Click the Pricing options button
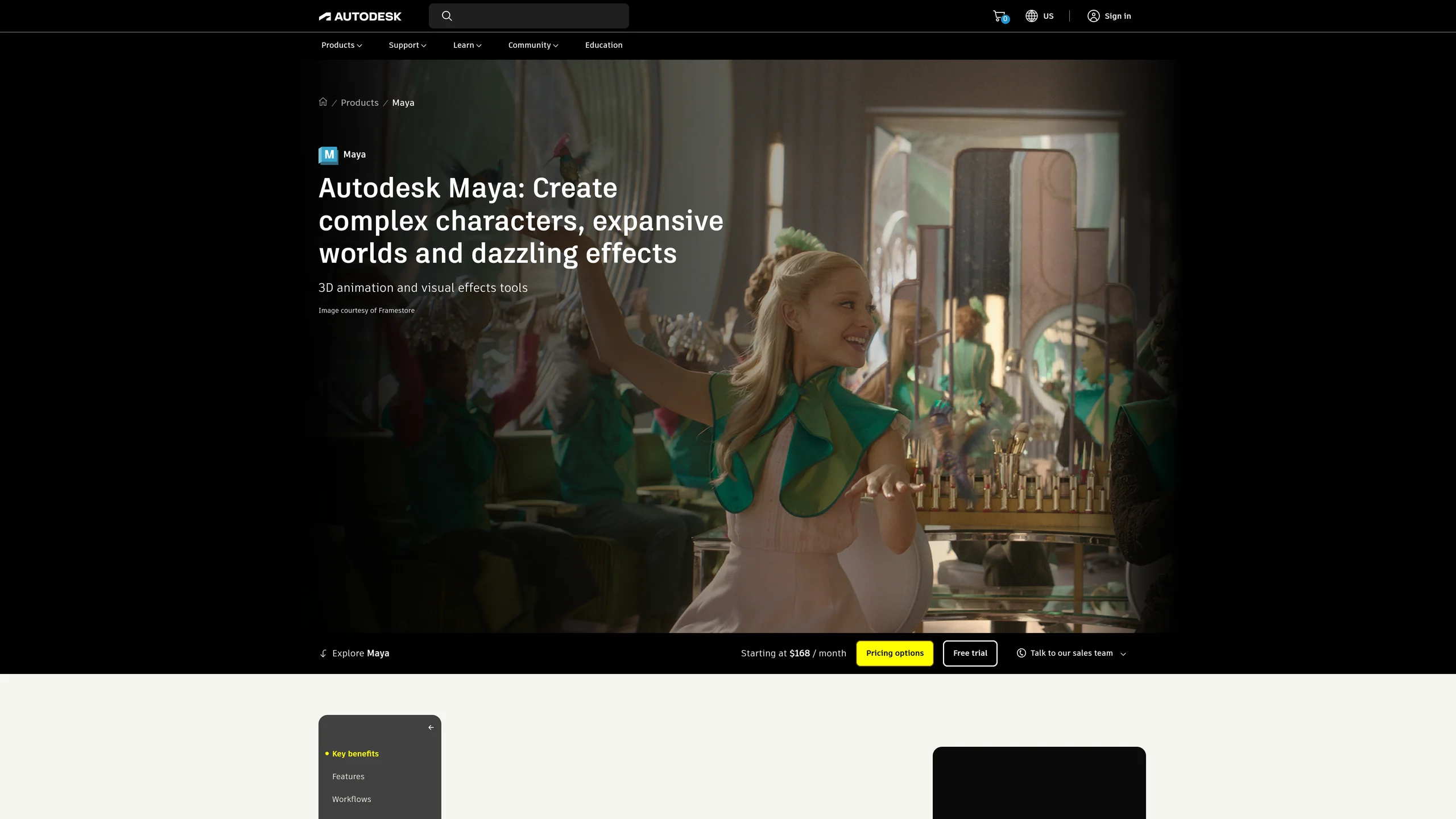1456x819 pixels. pyautogui.click(x=895, y=653)
